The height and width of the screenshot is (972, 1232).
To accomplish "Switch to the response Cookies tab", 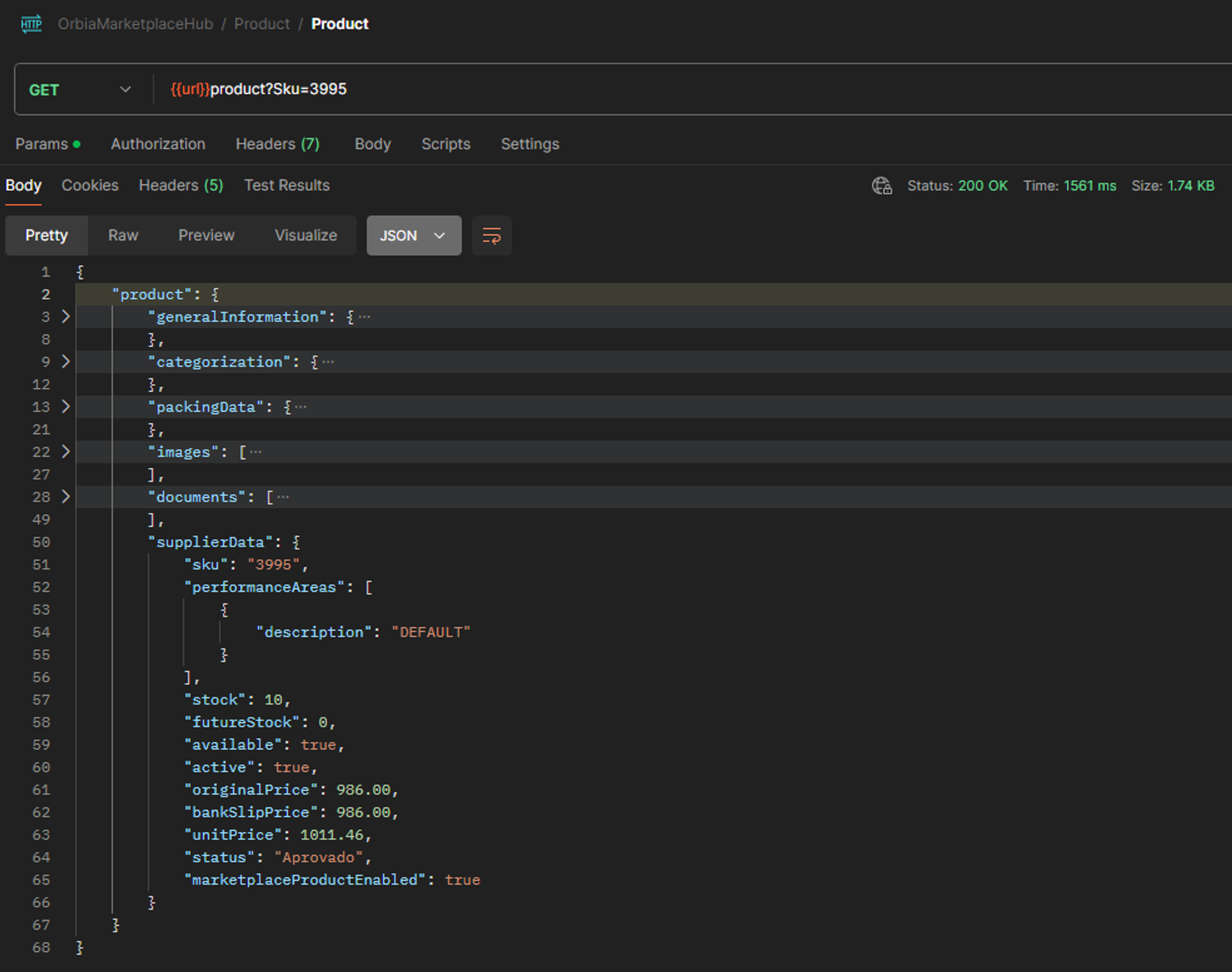I will (x=90, y=185).
